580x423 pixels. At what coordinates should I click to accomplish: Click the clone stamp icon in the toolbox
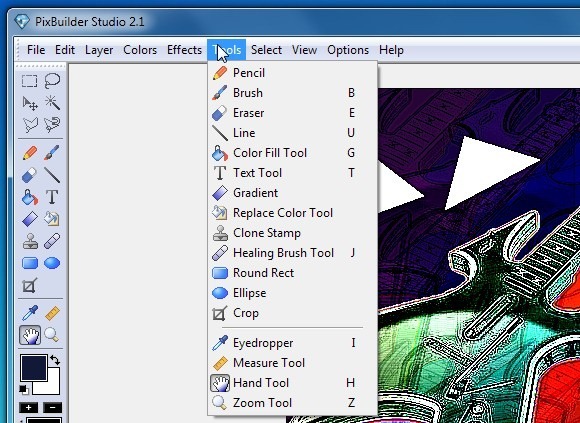pyautogui.click(x=30, y=241)
